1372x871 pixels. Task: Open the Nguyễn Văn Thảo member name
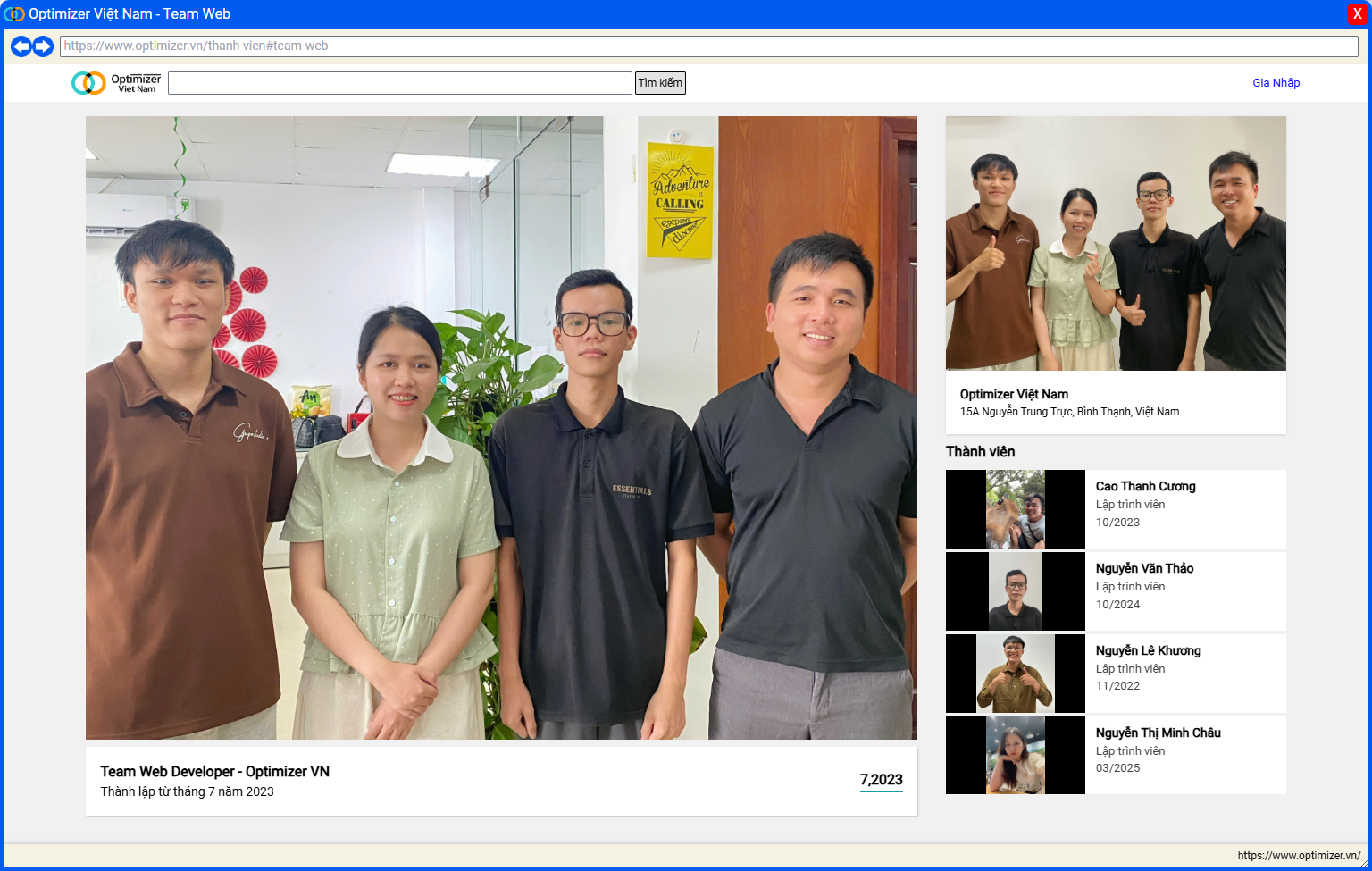coord(1144,569)
